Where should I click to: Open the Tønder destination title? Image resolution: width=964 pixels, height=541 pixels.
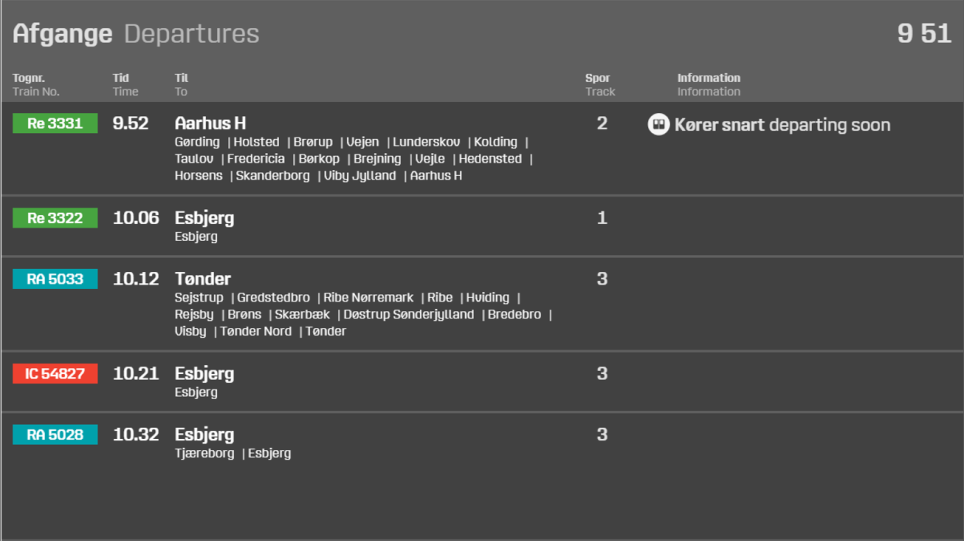click(203, 279)
